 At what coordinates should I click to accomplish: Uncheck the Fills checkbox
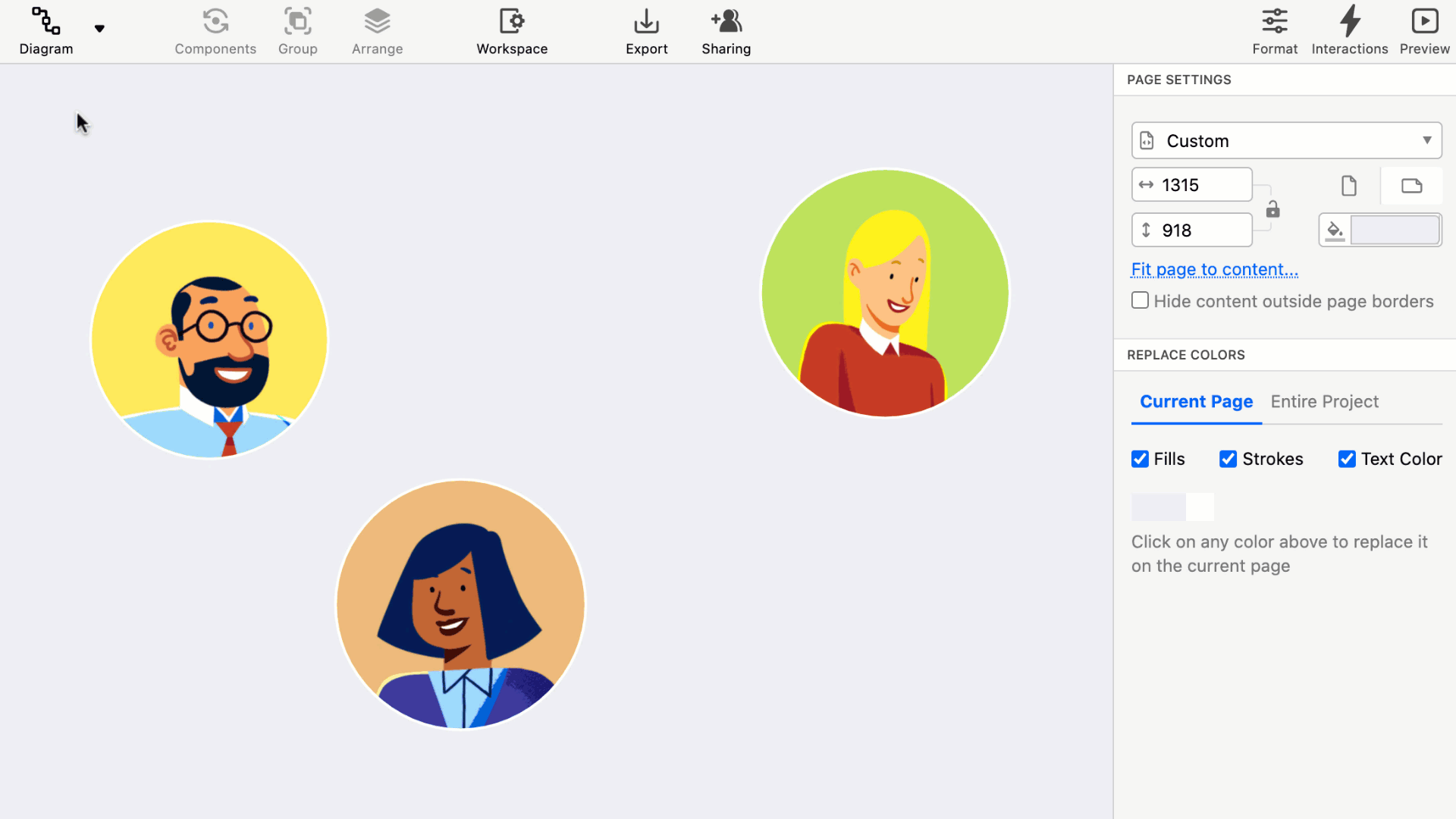tap(1140, 459)
